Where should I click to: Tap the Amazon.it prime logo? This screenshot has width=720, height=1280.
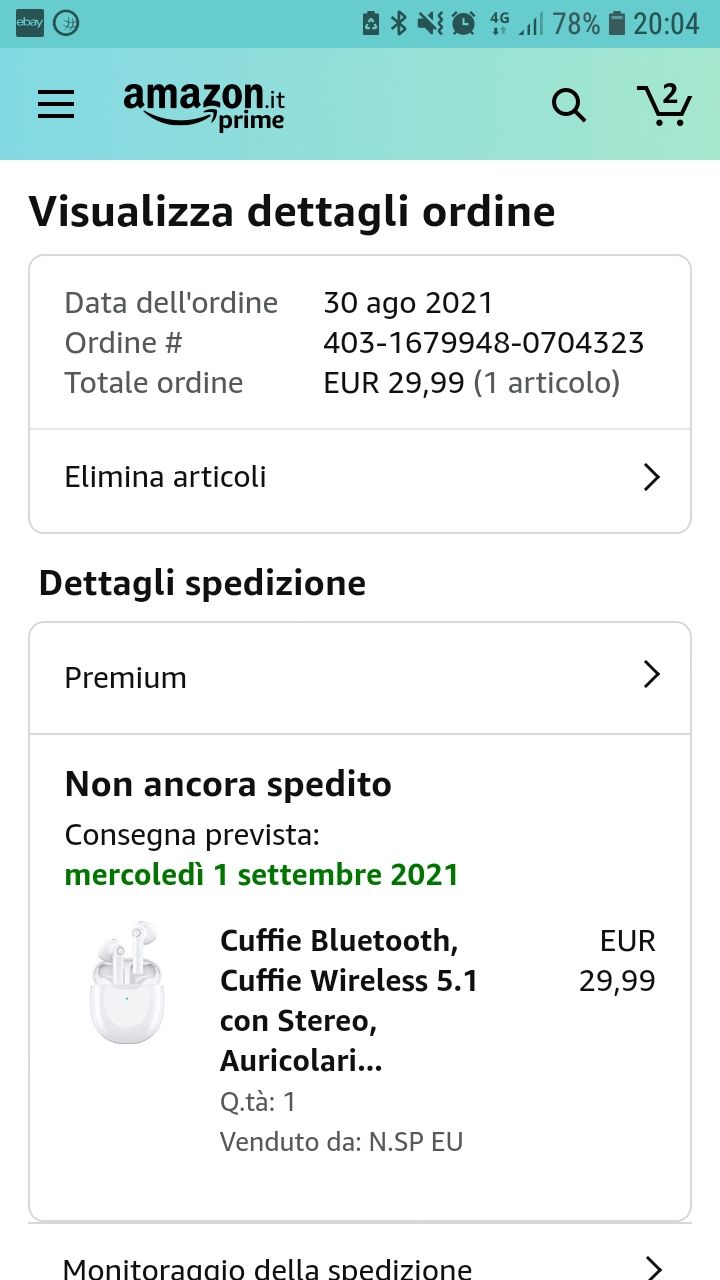click(x=205, y=105)
